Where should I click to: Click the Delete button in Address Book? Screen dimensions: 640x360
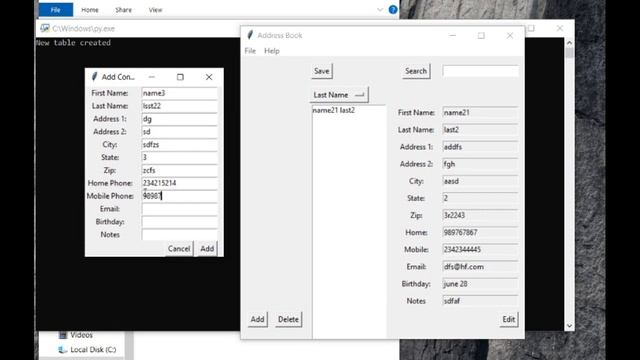click(x=288, y=319)
